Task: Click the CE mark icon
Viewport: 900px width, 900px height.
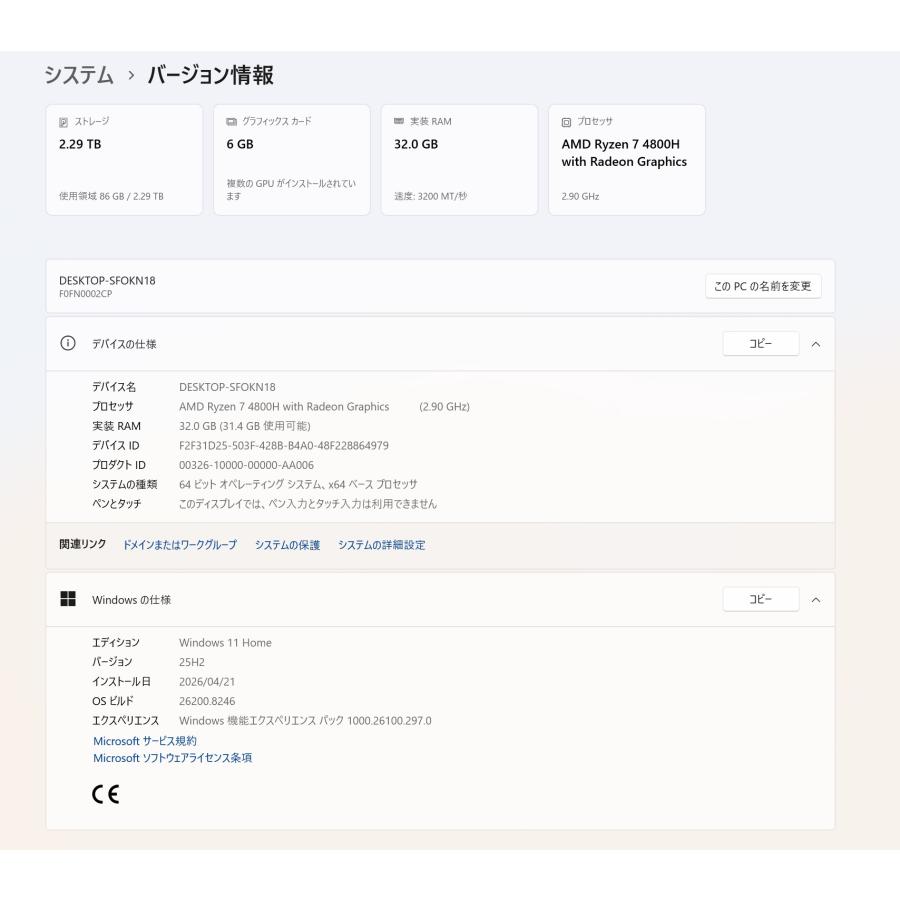Action: [x=106, y=794]
